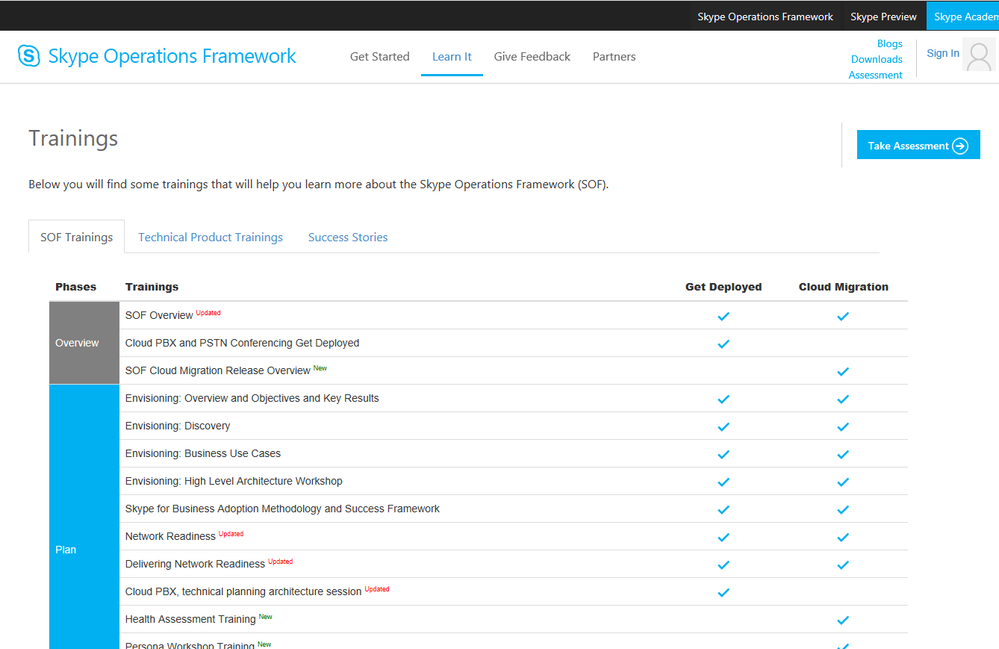Open SOF Cloud Migration Release Overview training
999x649 pixels.
tap(218, 371)
